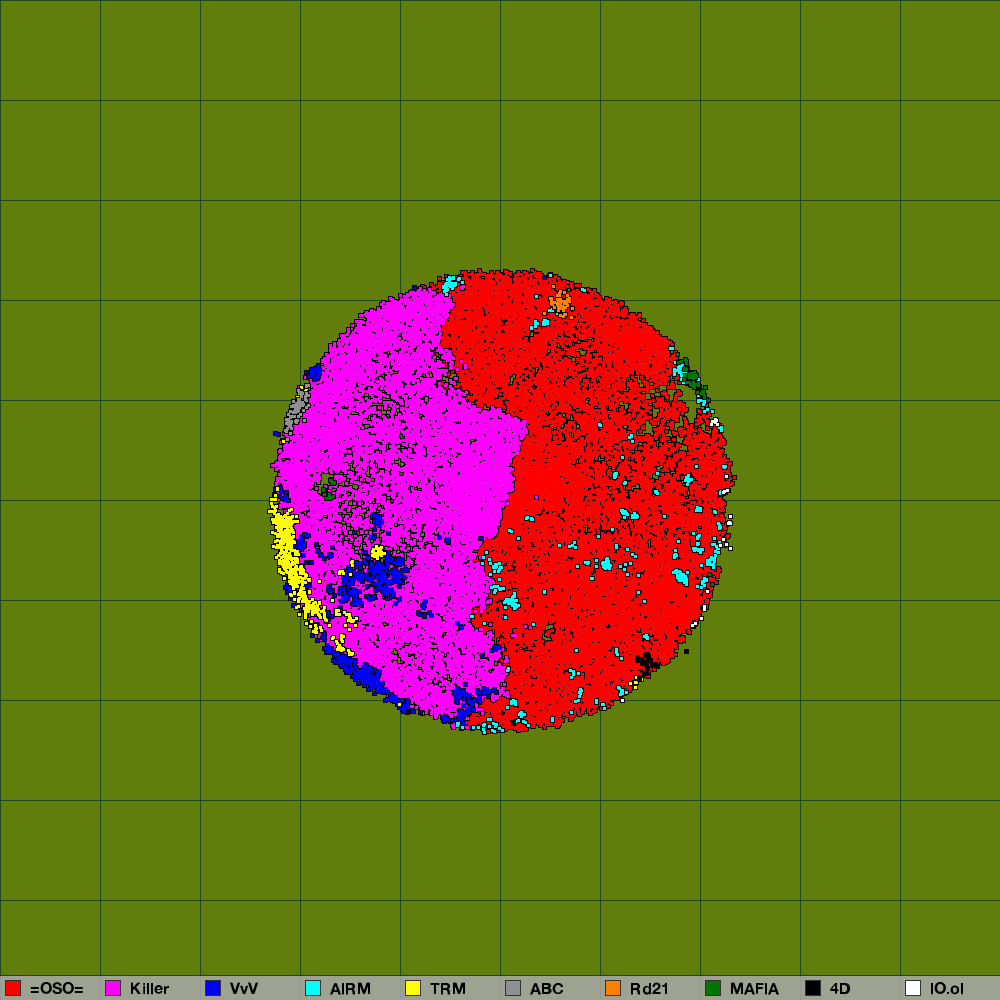Image resolution: width=1000 pixels, height=1000 pixels.
Task: Select the Killer legend label
Action: coord(149,989)
